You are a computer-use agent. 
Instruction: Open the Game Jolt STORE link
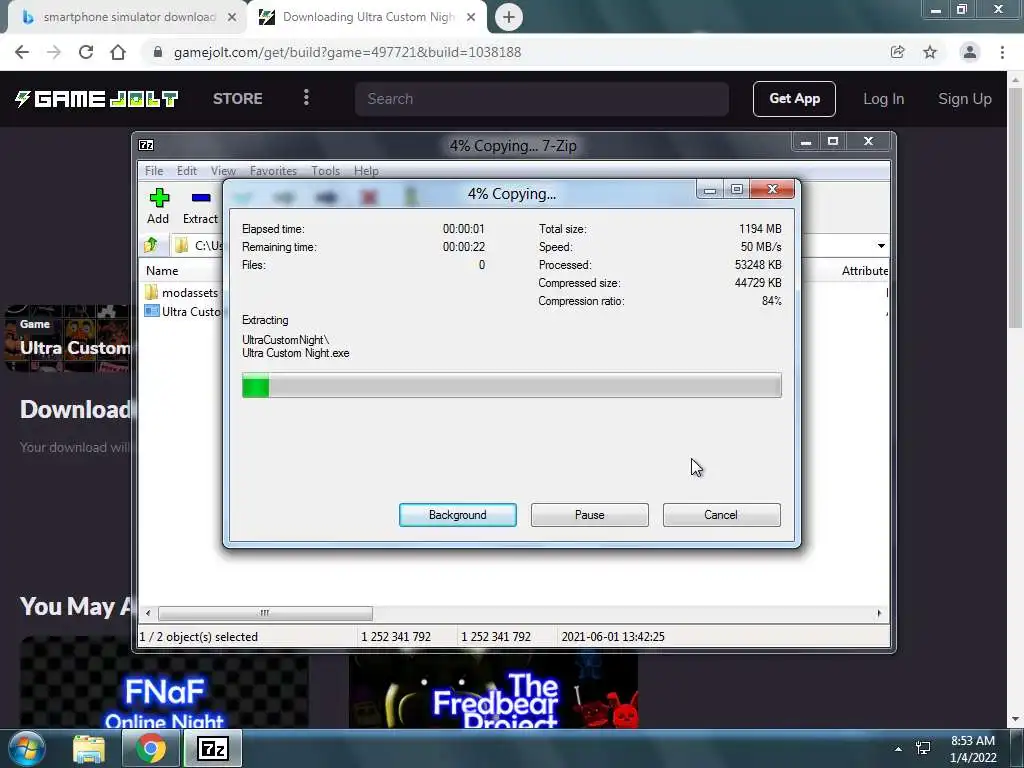(x=238, y=99)
